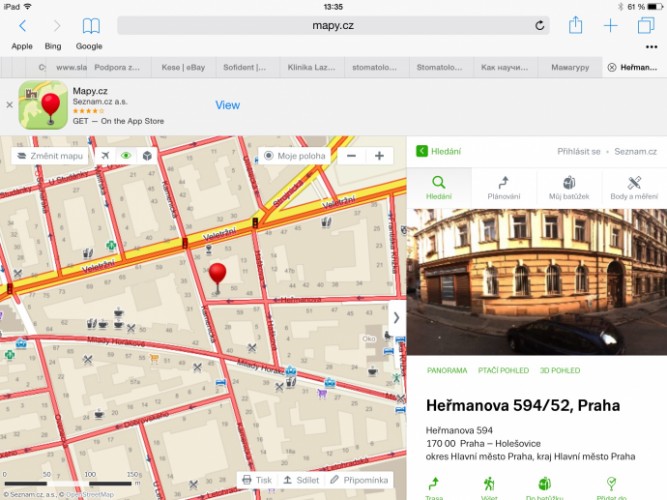The image size is (667, 500).
Task: Open the Safari bookmarks book icon
Action: (91, 26)
